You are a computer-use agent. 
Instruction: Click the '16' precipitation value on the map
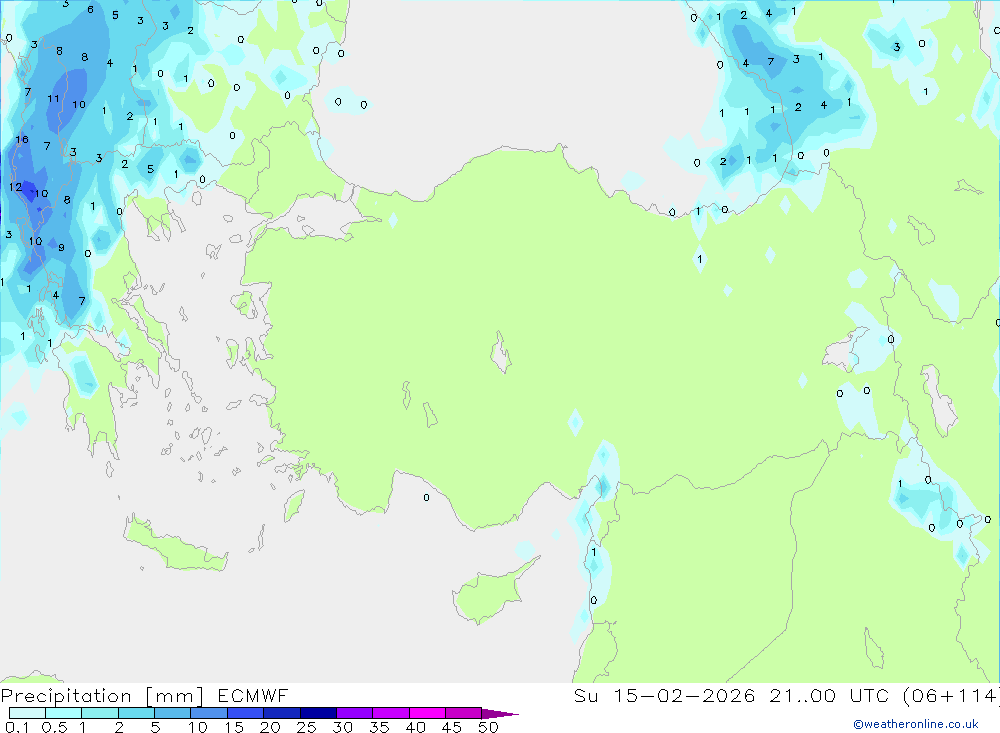click(x=22, y=139)
